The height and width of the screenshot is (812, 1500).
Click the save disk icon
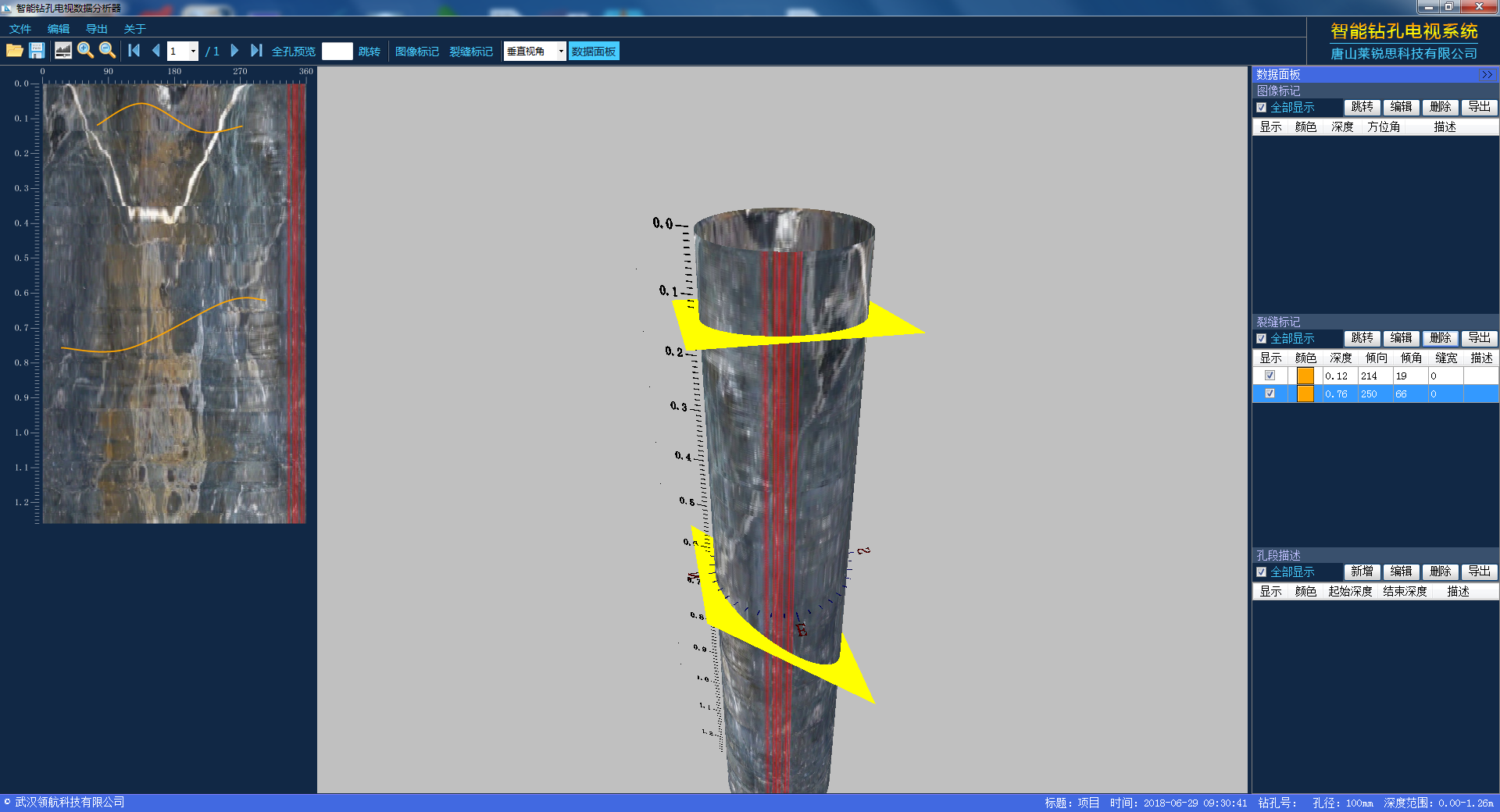point(37,51)
